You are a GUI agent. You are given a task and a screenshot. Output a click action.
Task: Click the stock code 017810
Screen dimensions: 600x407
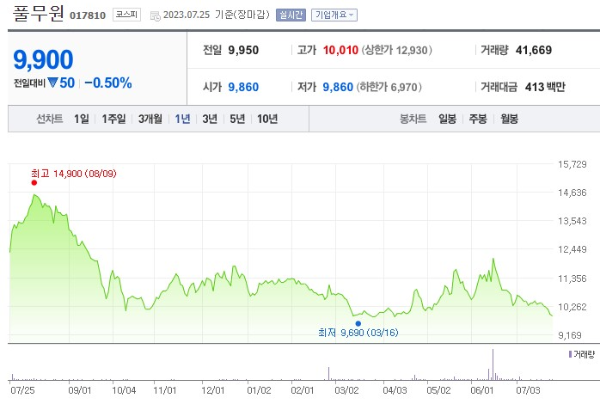[88, 16]
